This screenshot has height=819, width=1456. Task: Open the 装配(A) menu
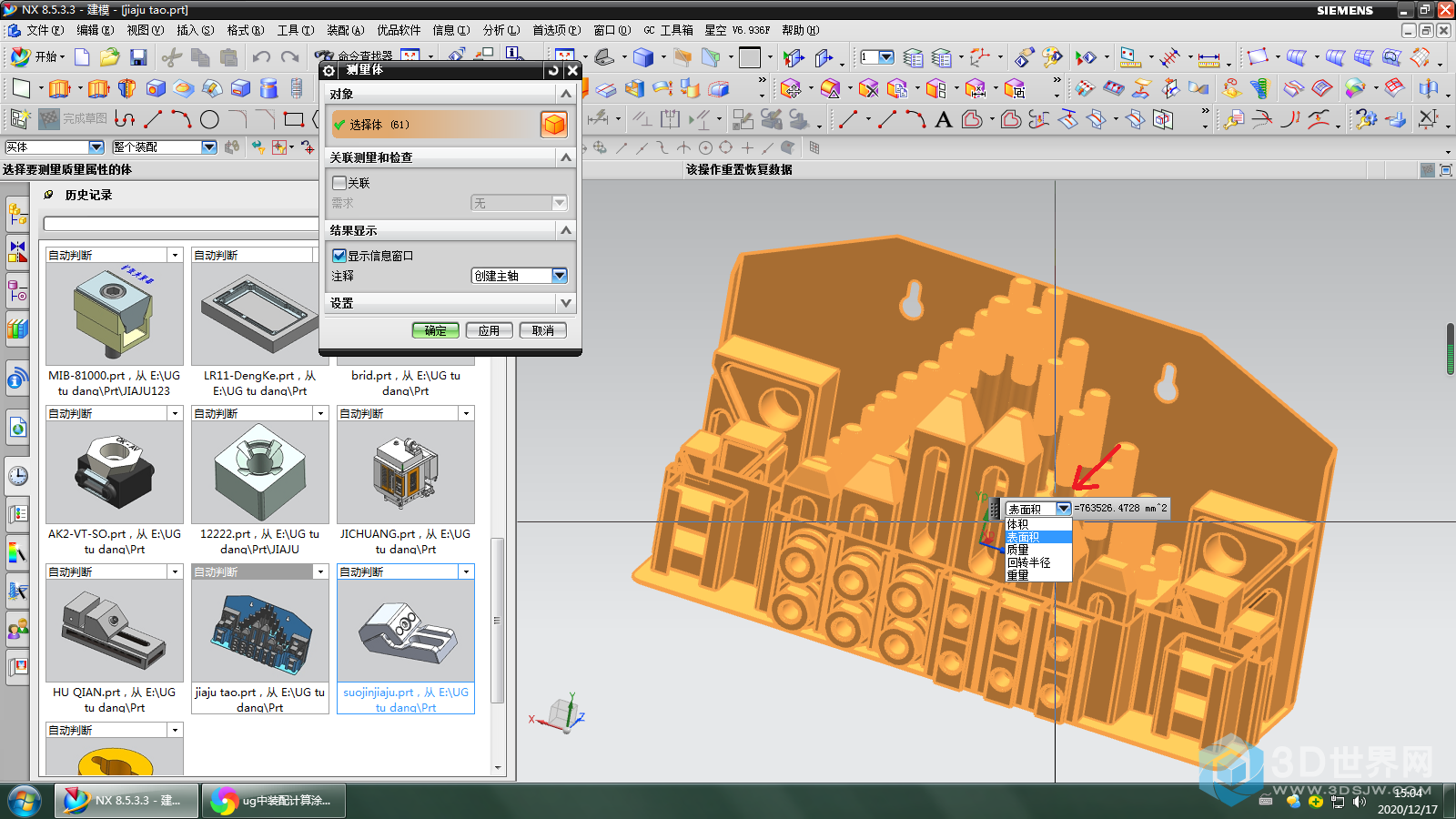pos(345,30)
